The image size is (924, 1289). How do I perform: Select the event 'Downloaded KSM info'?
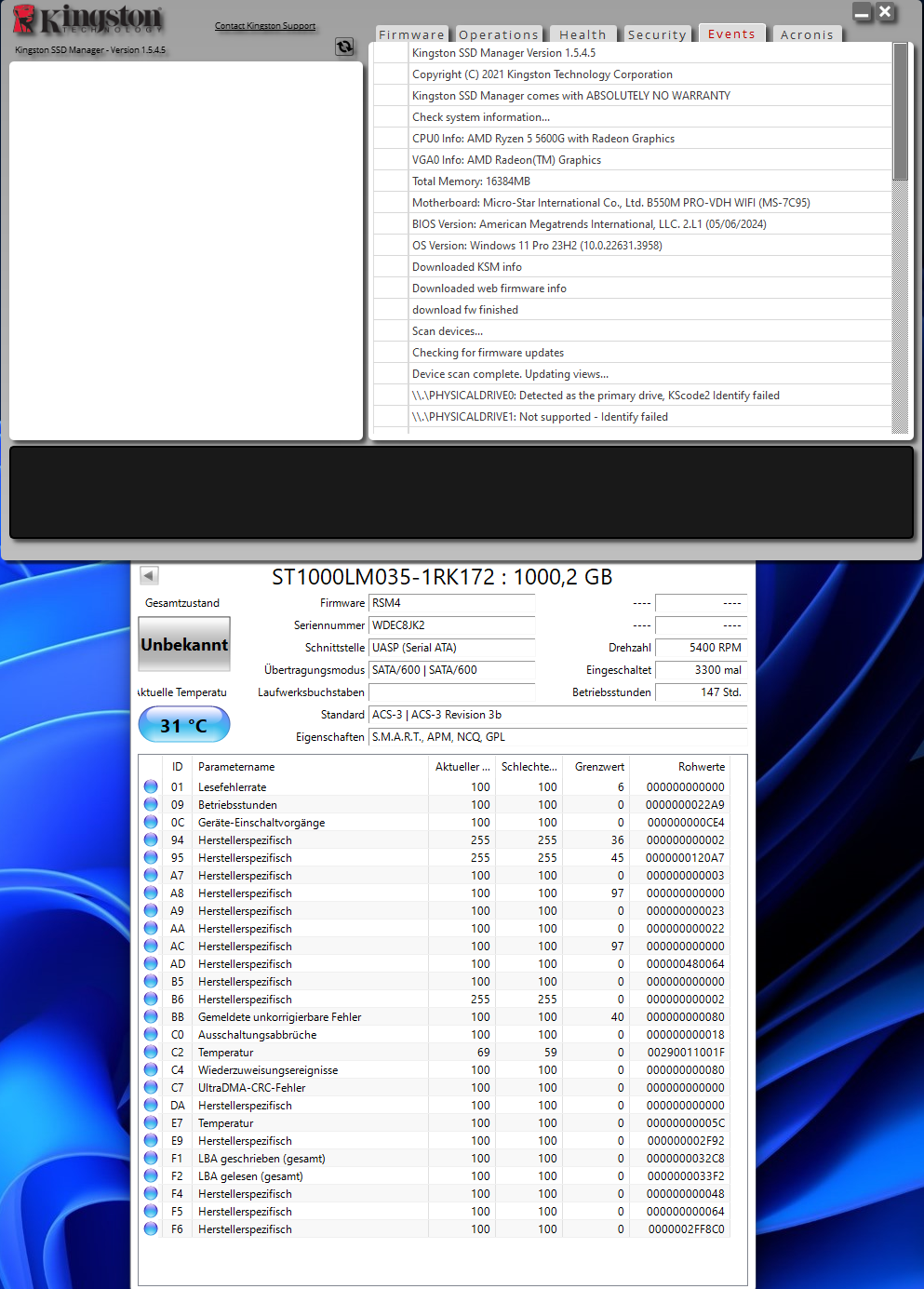tap(633, 267)
